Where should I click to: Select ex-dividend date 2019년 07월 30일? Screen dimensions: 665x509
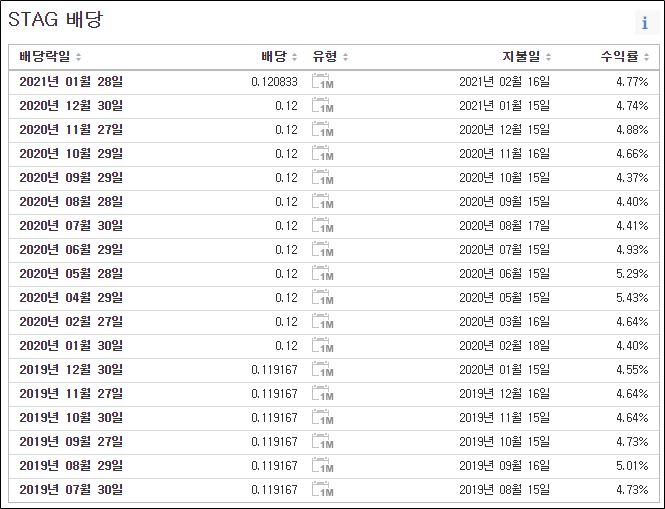pyautogui.click(x=71, y=489)
